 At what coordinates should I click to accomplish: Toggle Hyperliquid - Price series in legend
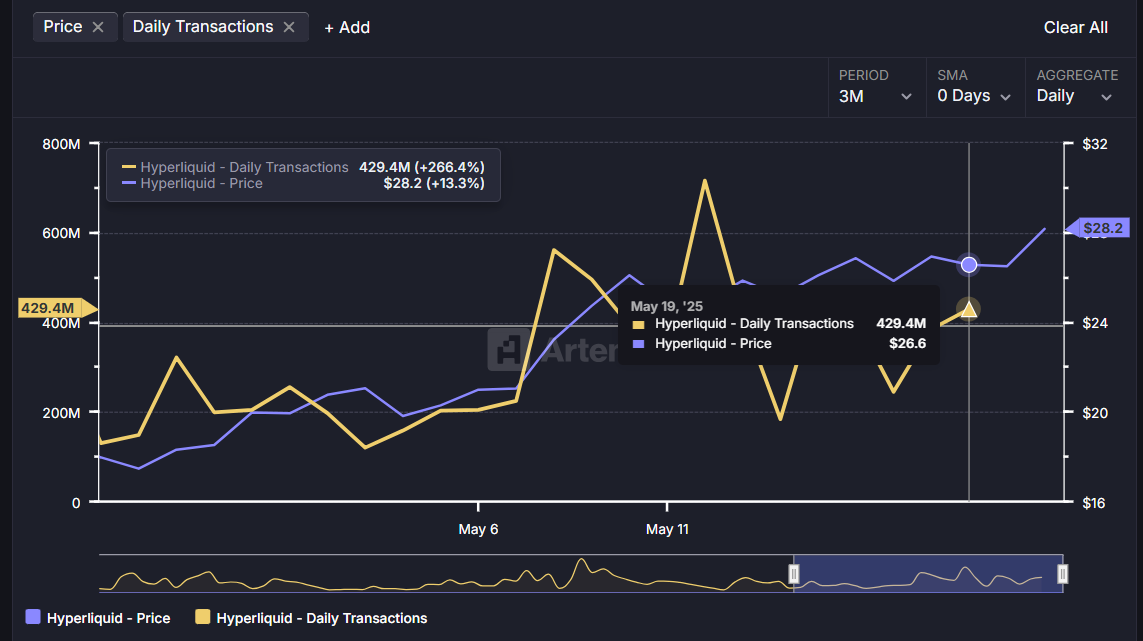[98, 618]
